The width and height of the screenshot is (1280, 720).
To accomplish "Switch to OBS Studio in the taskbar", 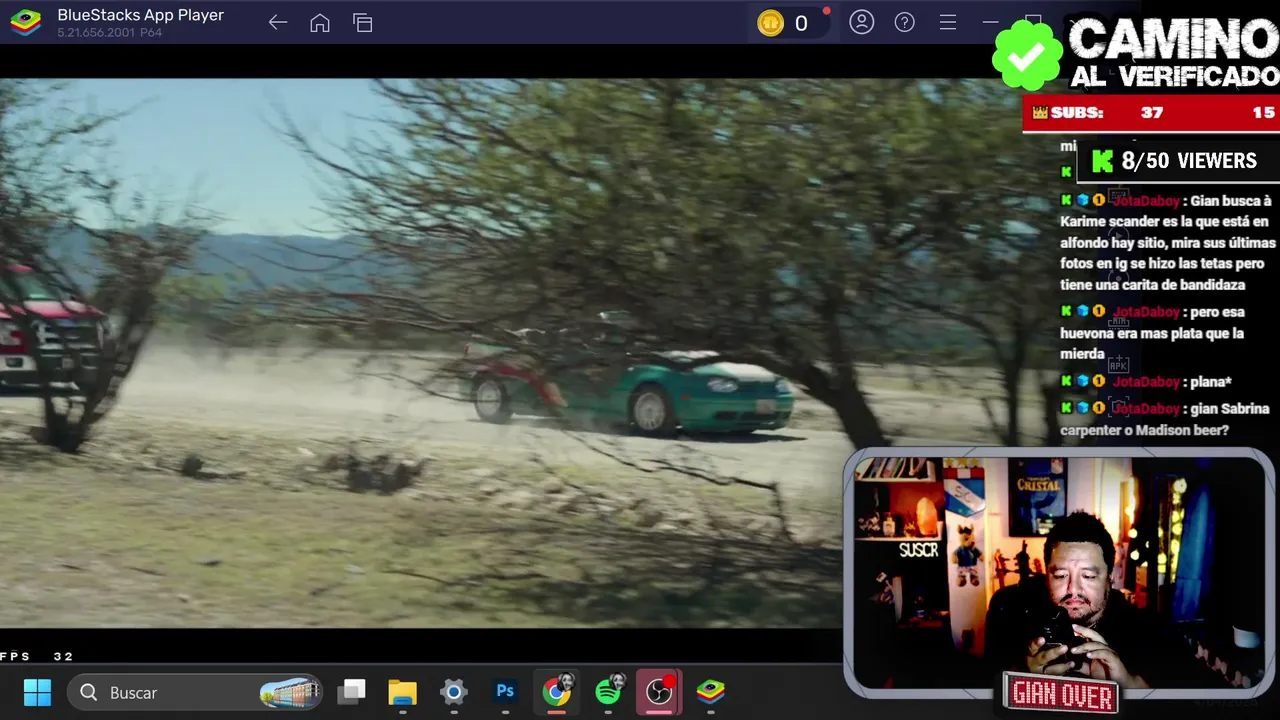I will pyautogui.click(x=659, y=692).
